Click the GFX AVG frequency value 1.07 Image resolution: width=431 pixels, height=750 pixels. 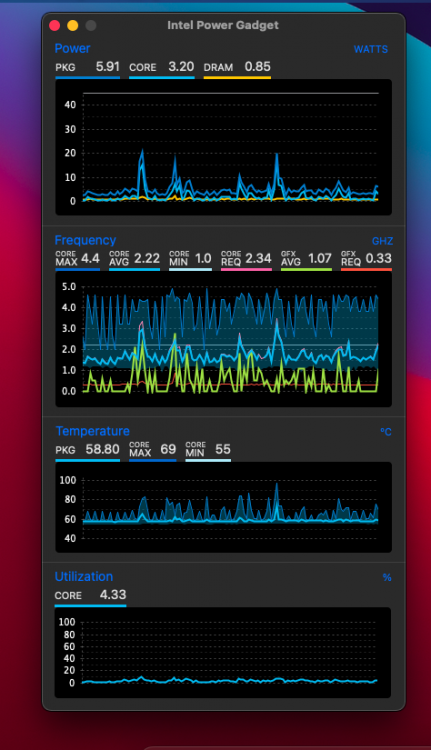coord(320,258)
